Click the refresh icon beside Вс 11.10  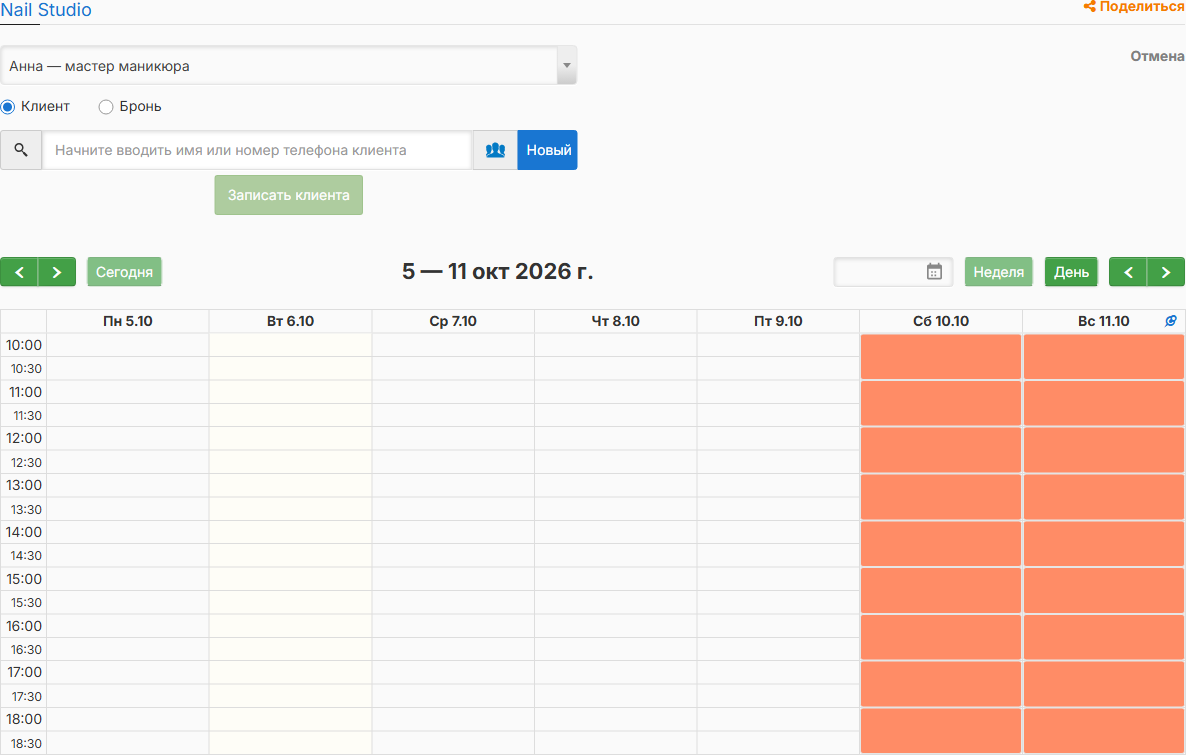[x=1171, y=321]
